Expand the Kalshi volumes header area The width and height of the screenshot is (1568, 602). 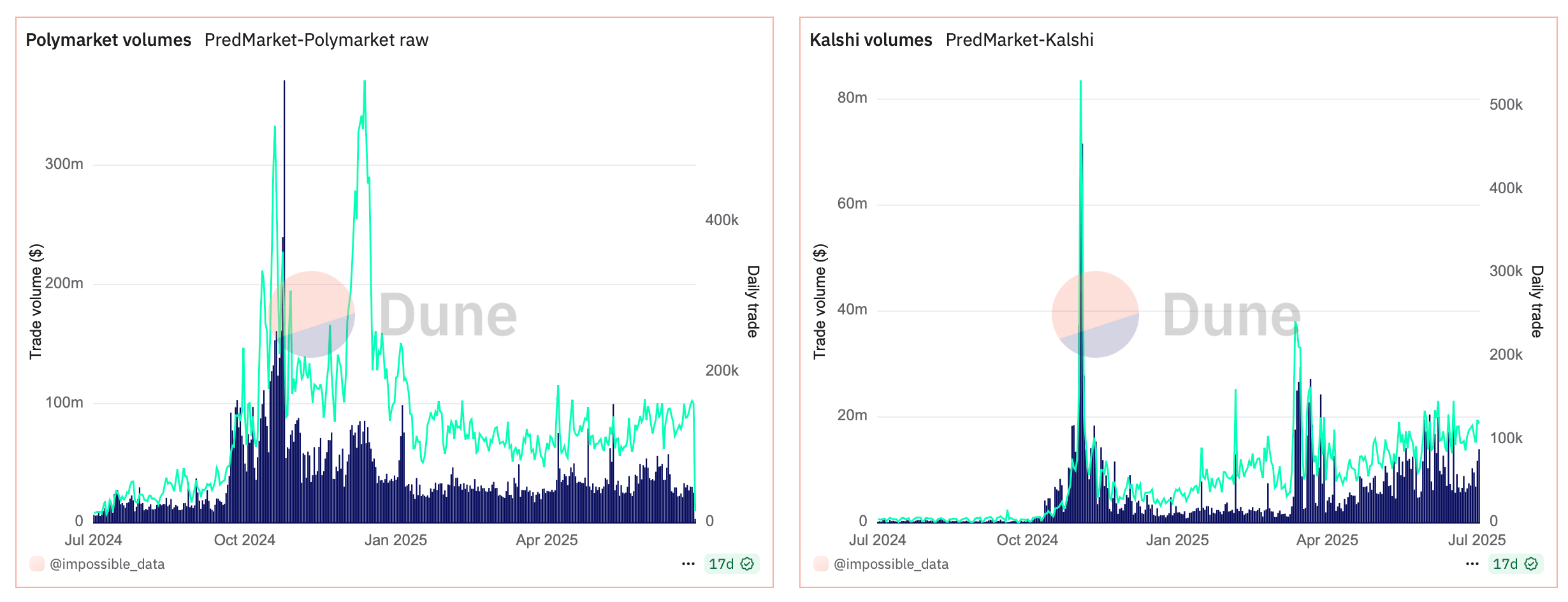pyautogui.click(x=871, y=40)
